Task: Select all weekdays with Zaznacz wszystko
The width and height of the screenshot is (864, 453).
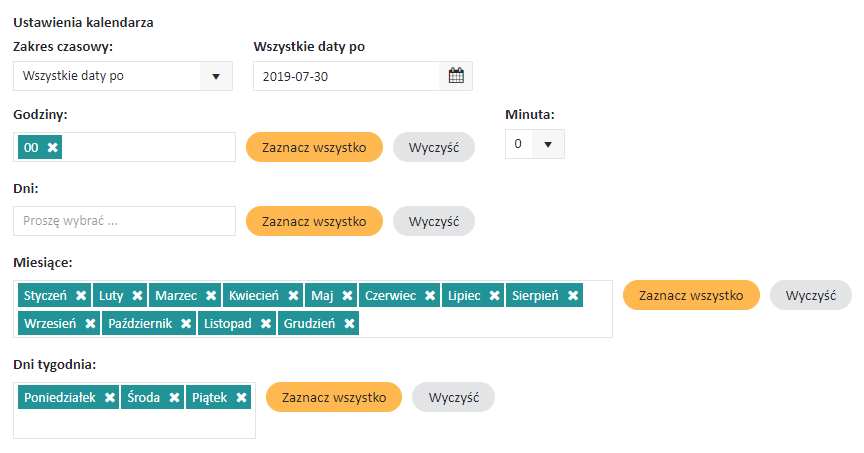Action: point(334,397)
